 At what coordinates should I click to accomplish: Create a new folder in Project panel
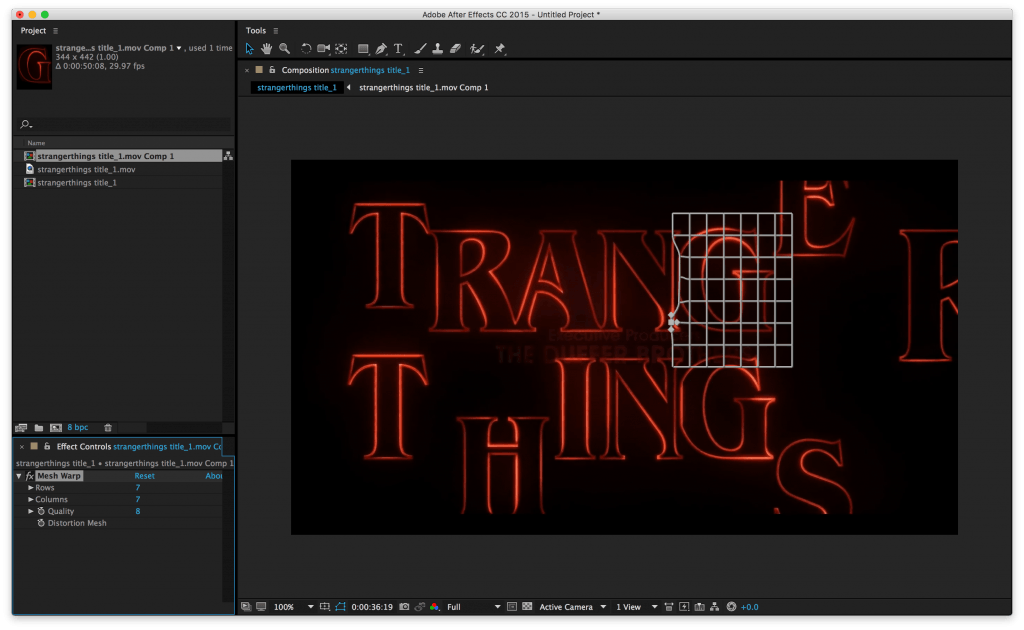(39, 428)
